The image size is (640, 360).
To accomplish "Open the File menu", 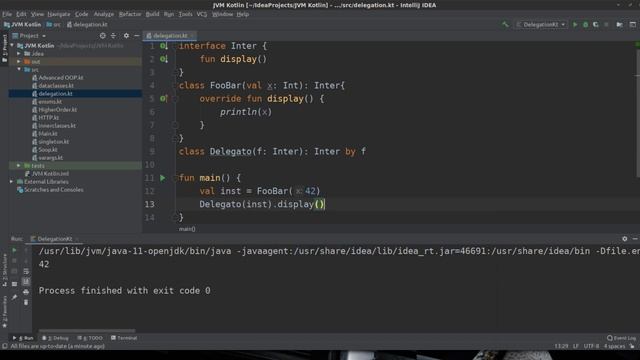I will (7, 14).
